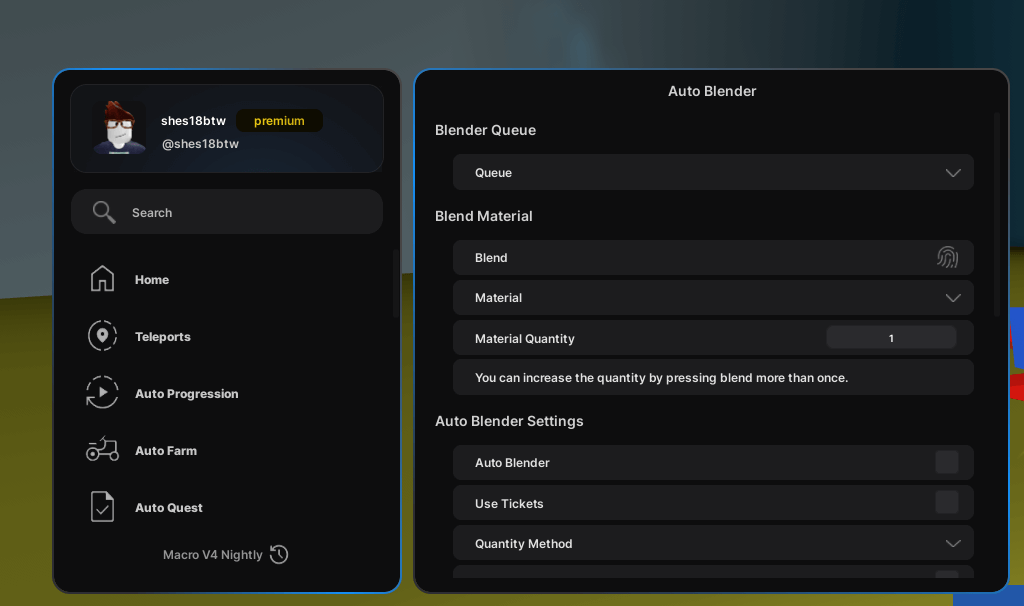Click the fingerprint icon in Blend row
This screenshot has width=1024, height=606.
pos(948,257)
